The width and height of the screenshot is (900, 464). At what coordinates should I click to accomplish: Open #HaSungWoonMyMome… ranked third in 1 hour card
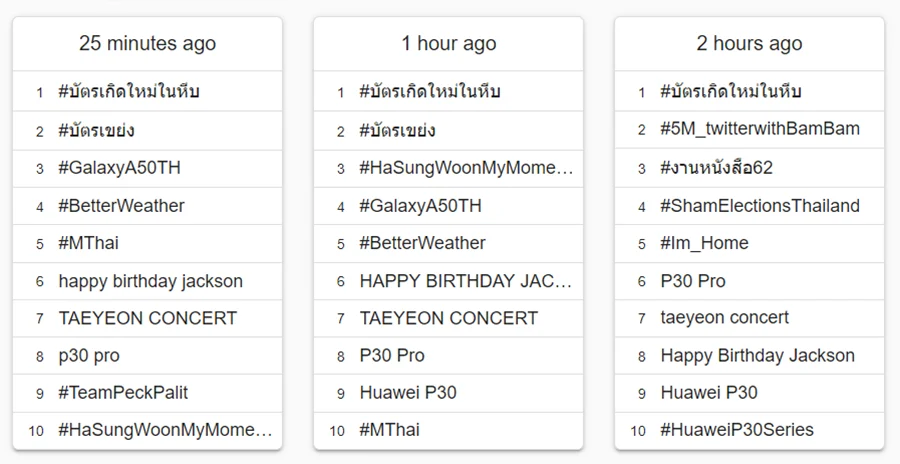[x=466, y=168]
